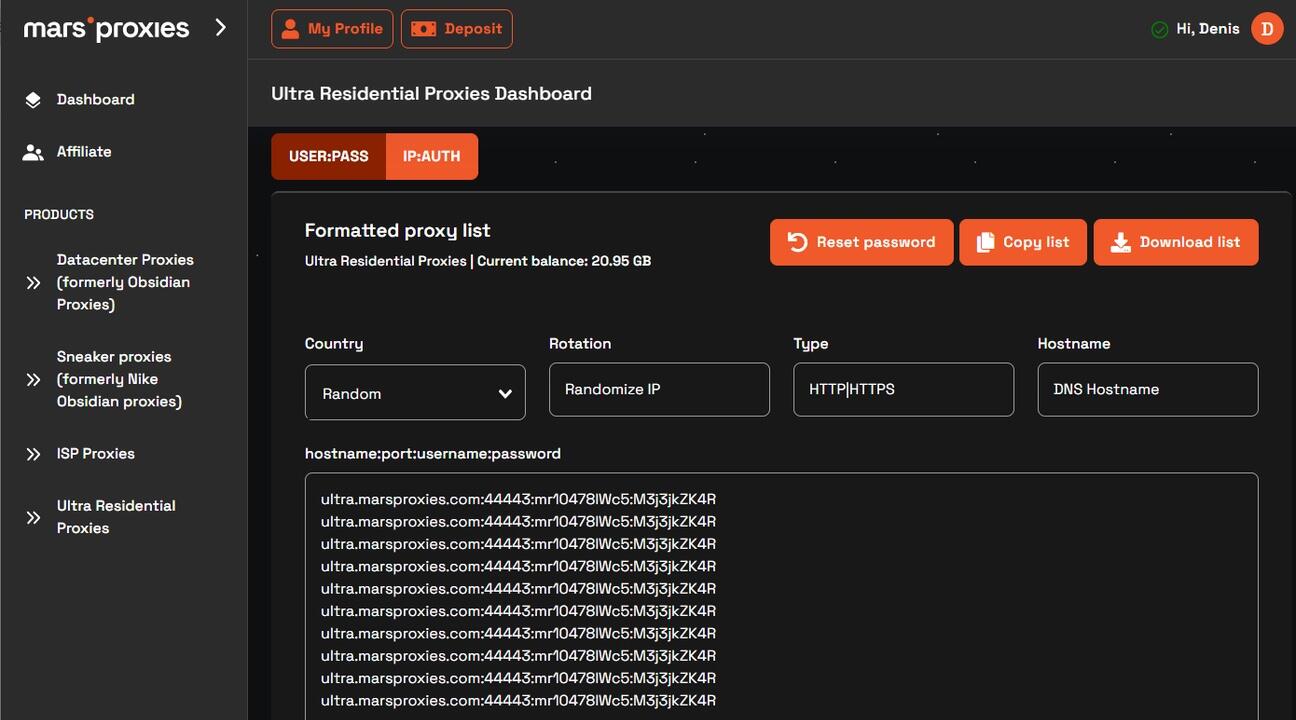
Task: Switch to the USER:PASS tab
Action: pyautogui.click(x=328, y=157)
